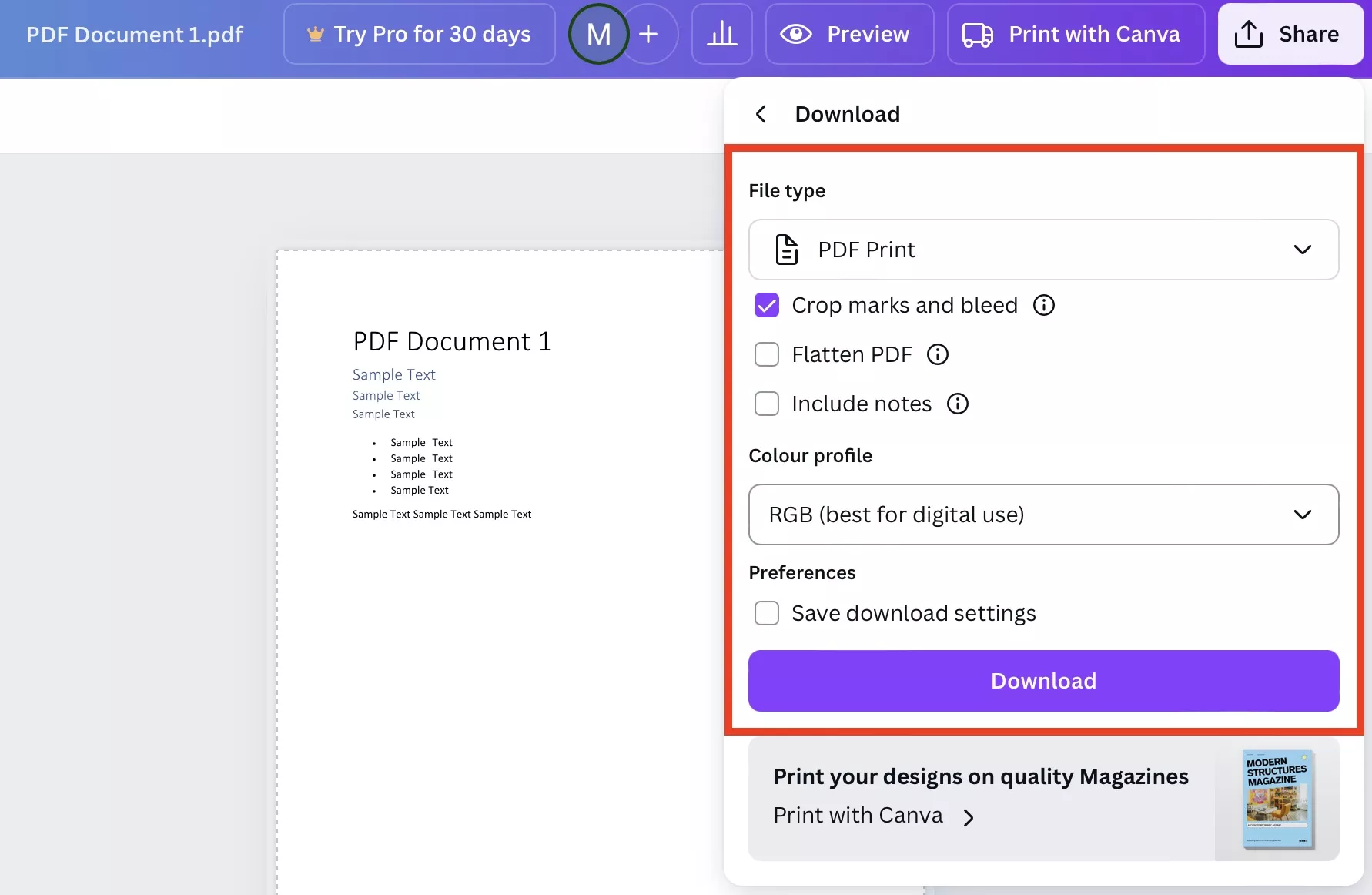Screen dimensions: 1372x895
Task: Expand the RGB colour profile dropdown
Action: (1043, 515)
